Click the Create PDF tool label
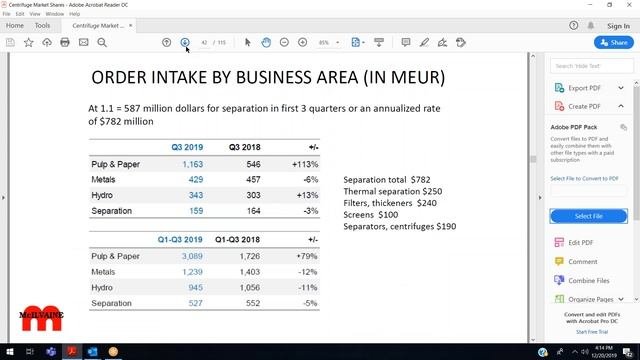Viewport: 640px width, 360px height. pos(584,106)
